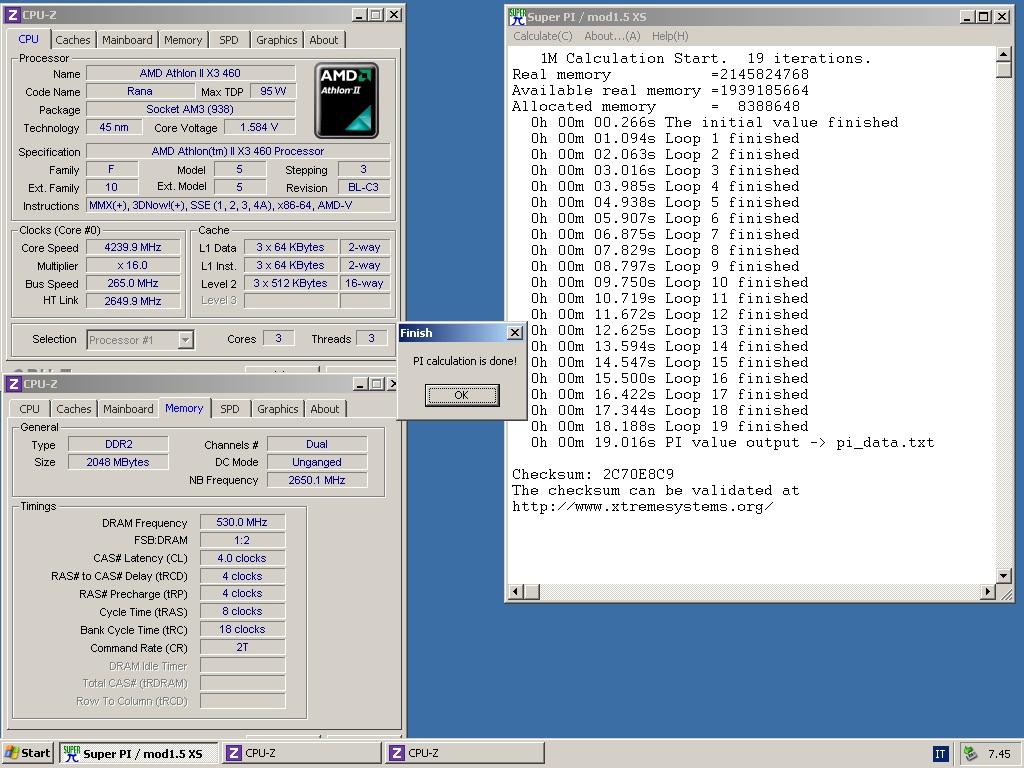Click the AMD Athlon II logo image
The width and height of the screenshot is (1024, 768).
(347, 100)
